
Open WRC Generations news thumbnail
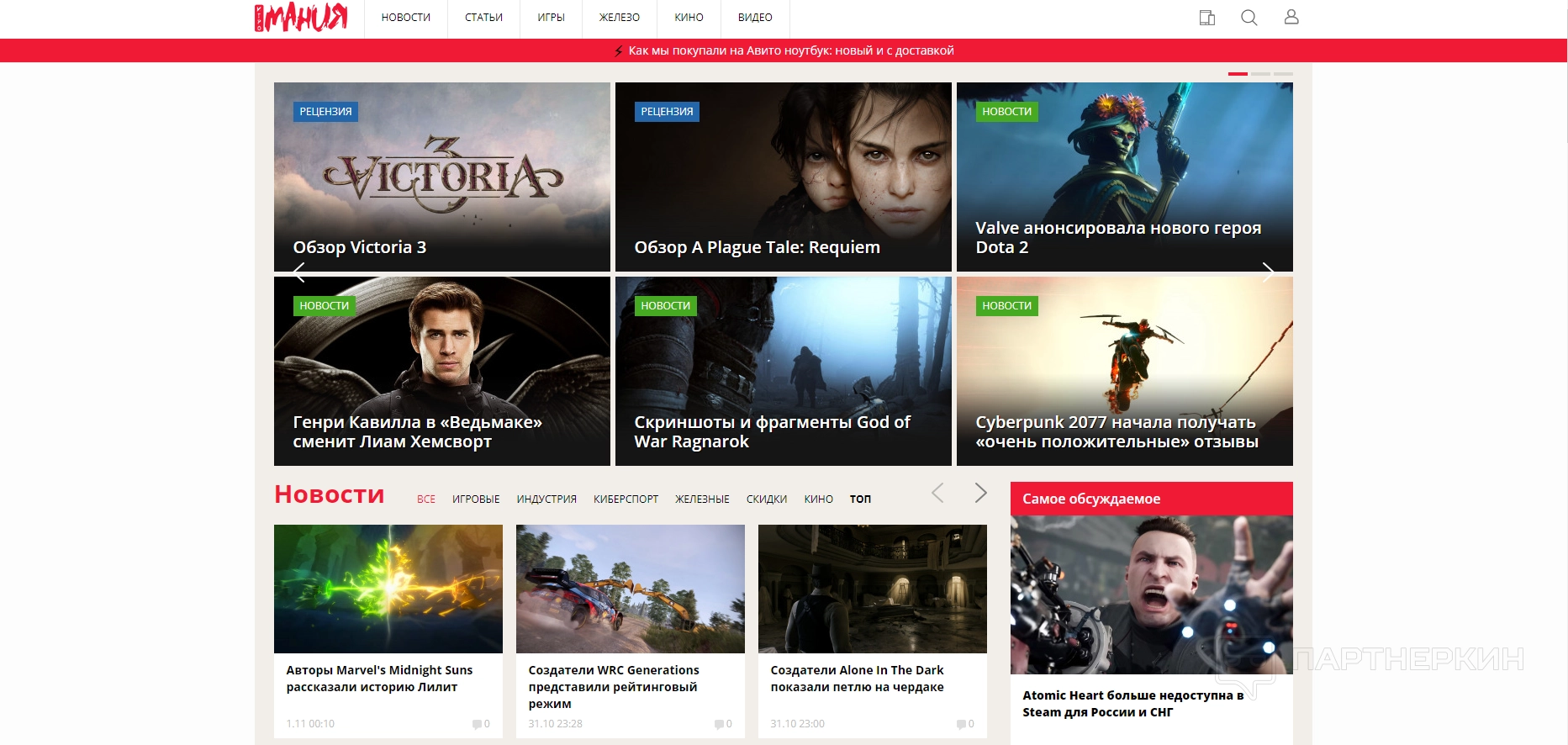point(630,589)
